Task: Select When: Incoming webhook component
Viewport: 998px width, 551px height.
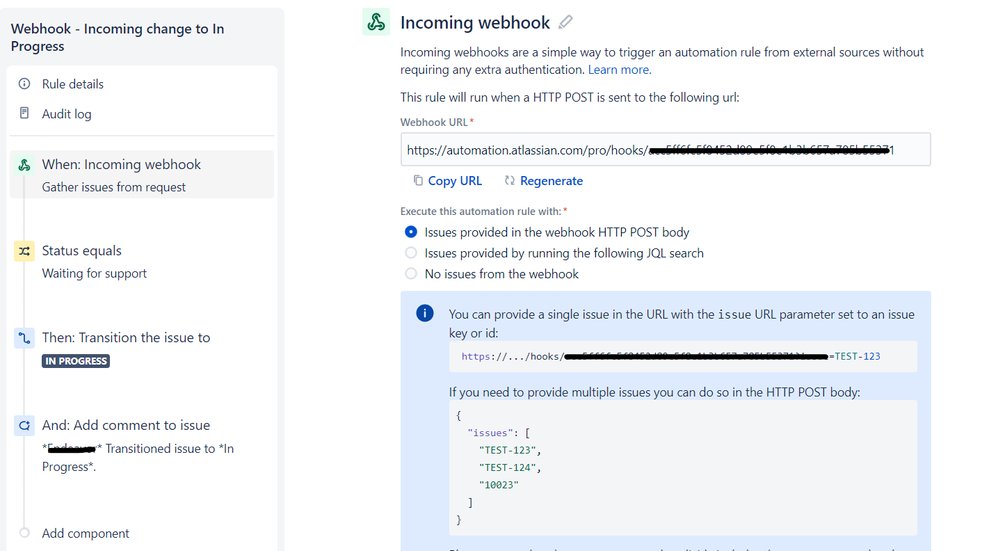Action: (142, 174)
